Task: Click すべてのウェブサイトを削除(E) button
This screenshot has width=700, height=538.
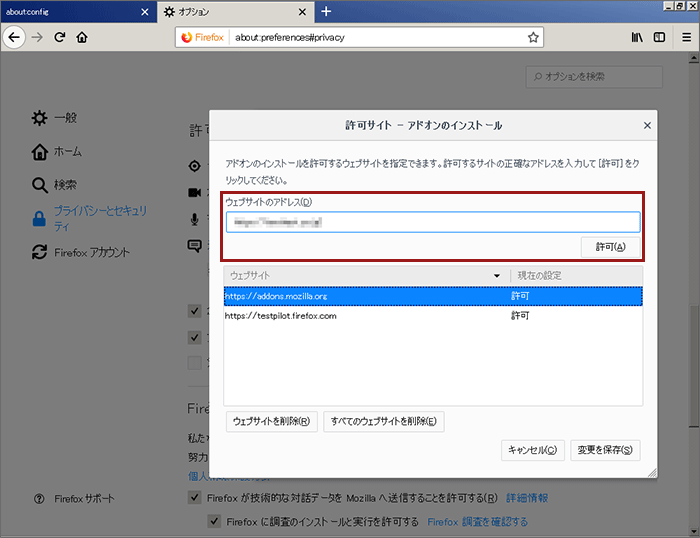Action: coord(383,421)
